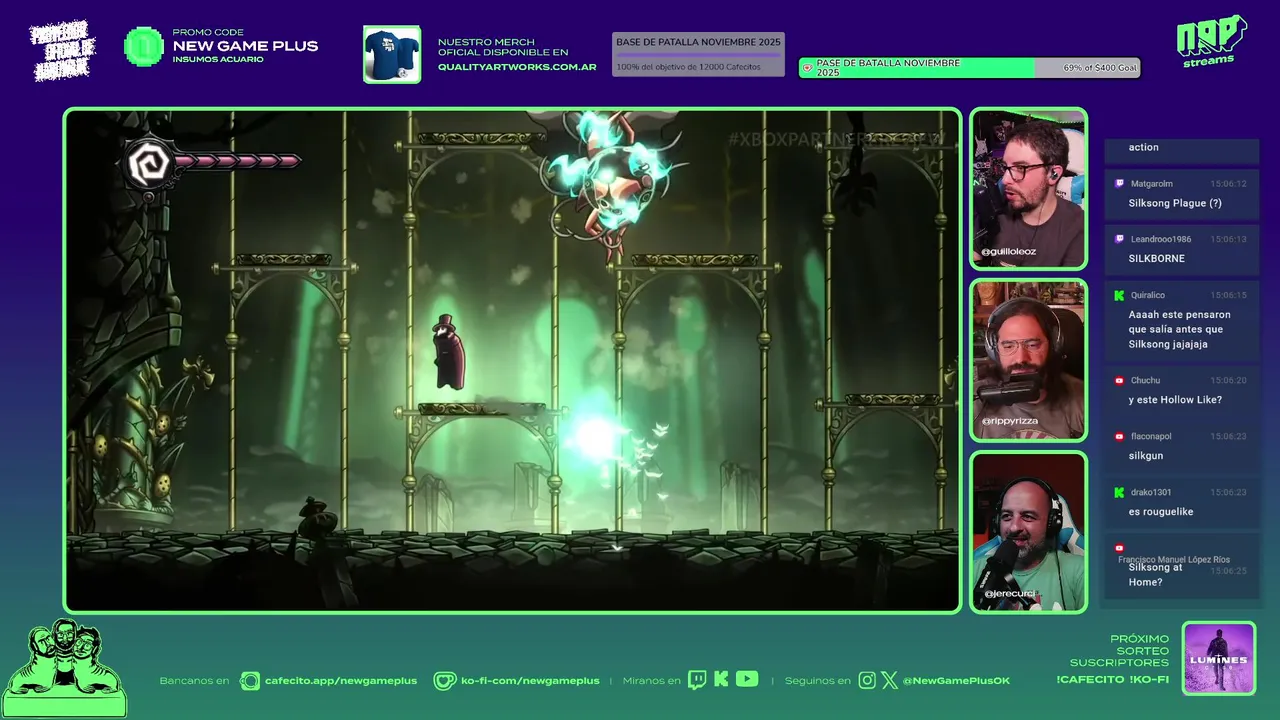The image size is (1280, 720).
Task: Click the flaconapol username in chat
Action: pyautogui.click(x=1151, y=436)
